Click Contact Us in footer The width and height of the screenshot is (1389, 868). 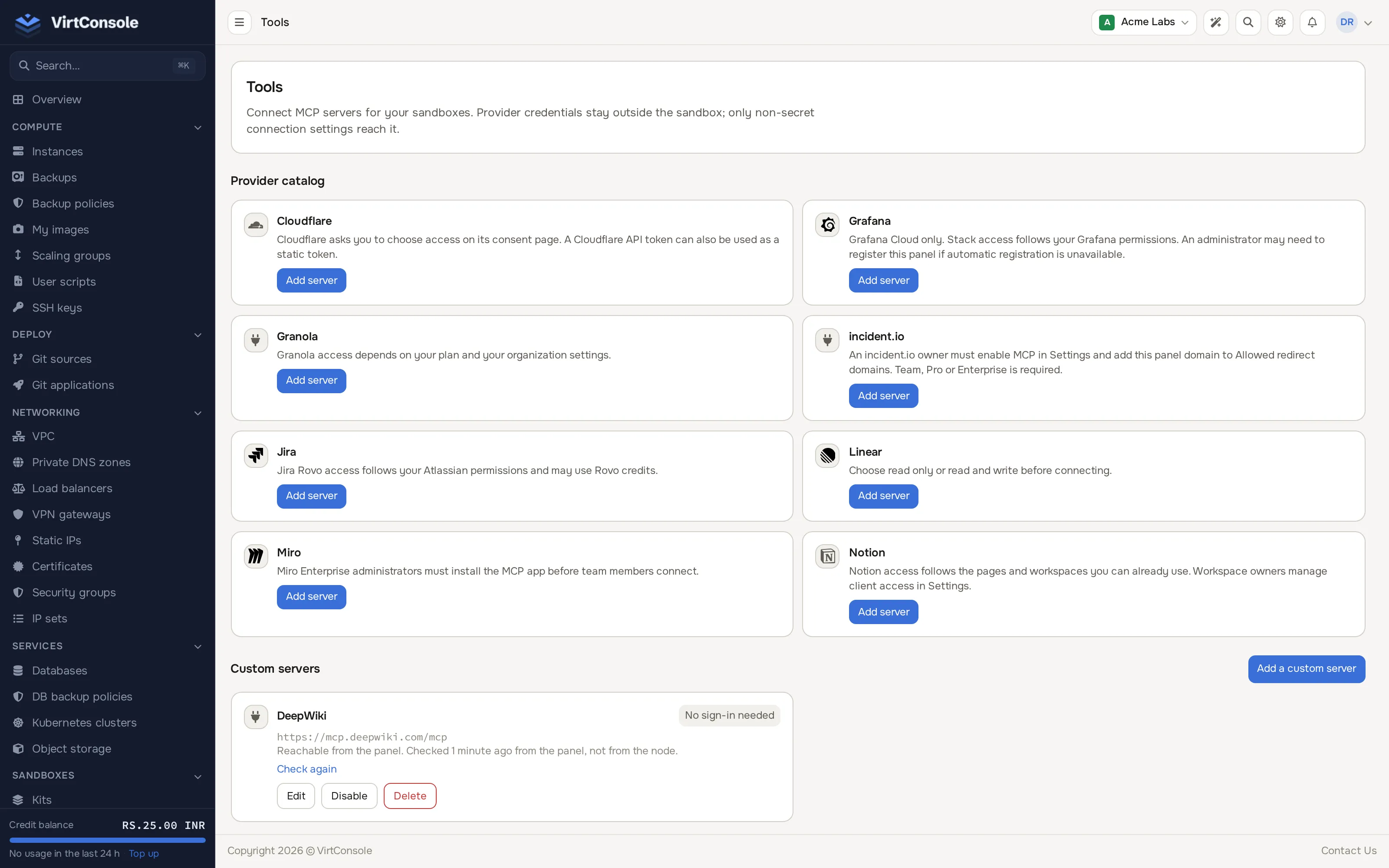click(1348, 850)
